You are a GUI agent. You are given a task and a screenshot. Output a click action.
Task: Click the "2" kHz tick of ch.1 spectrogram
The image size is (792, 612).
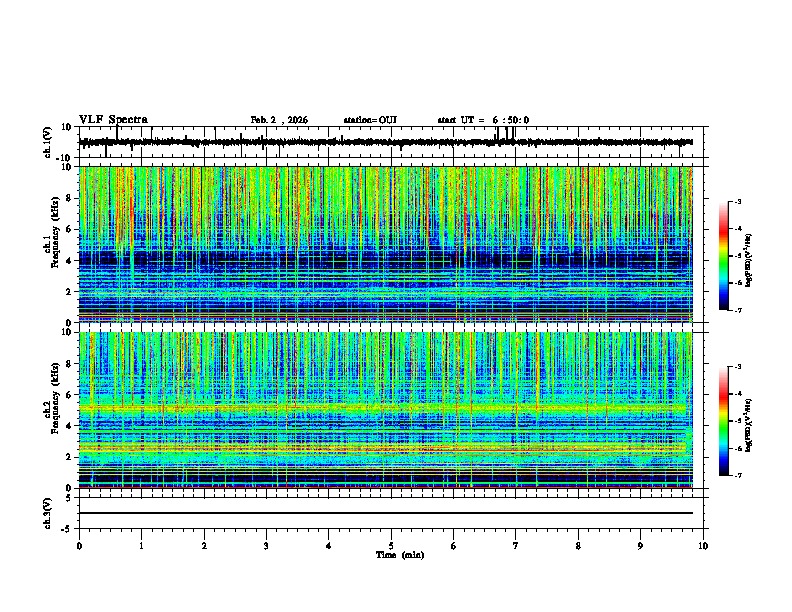[x=69, y=291]
